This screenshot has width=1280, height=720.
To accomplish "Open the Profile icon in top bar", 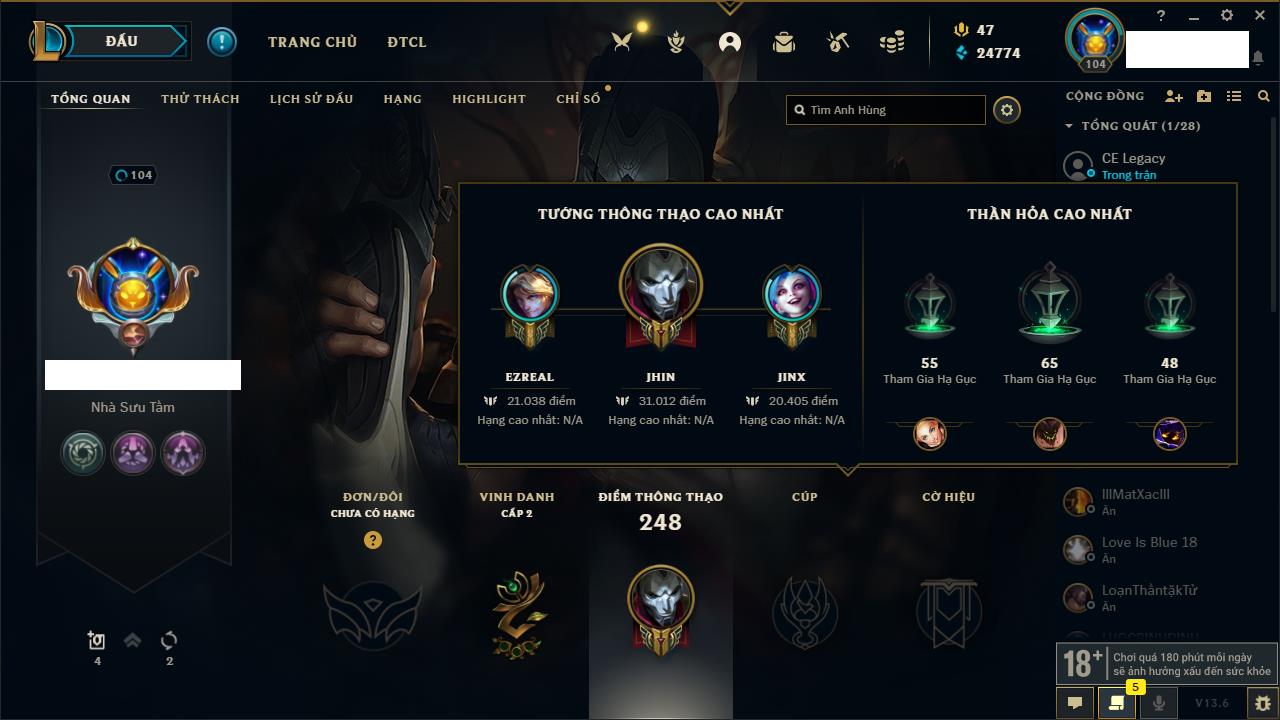I will pos(730,42).
